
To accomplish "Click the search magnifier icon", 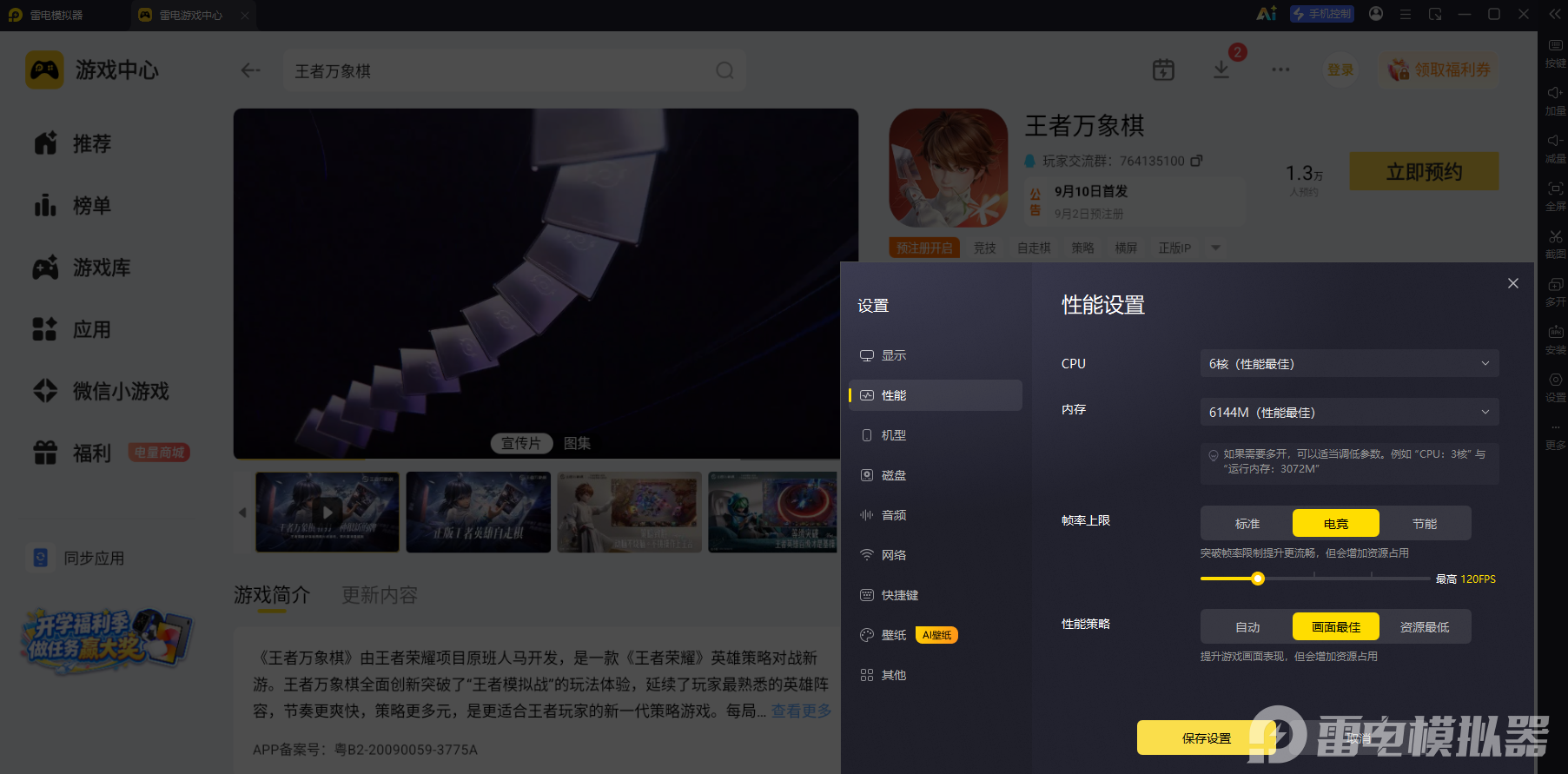I will [724, 70].
